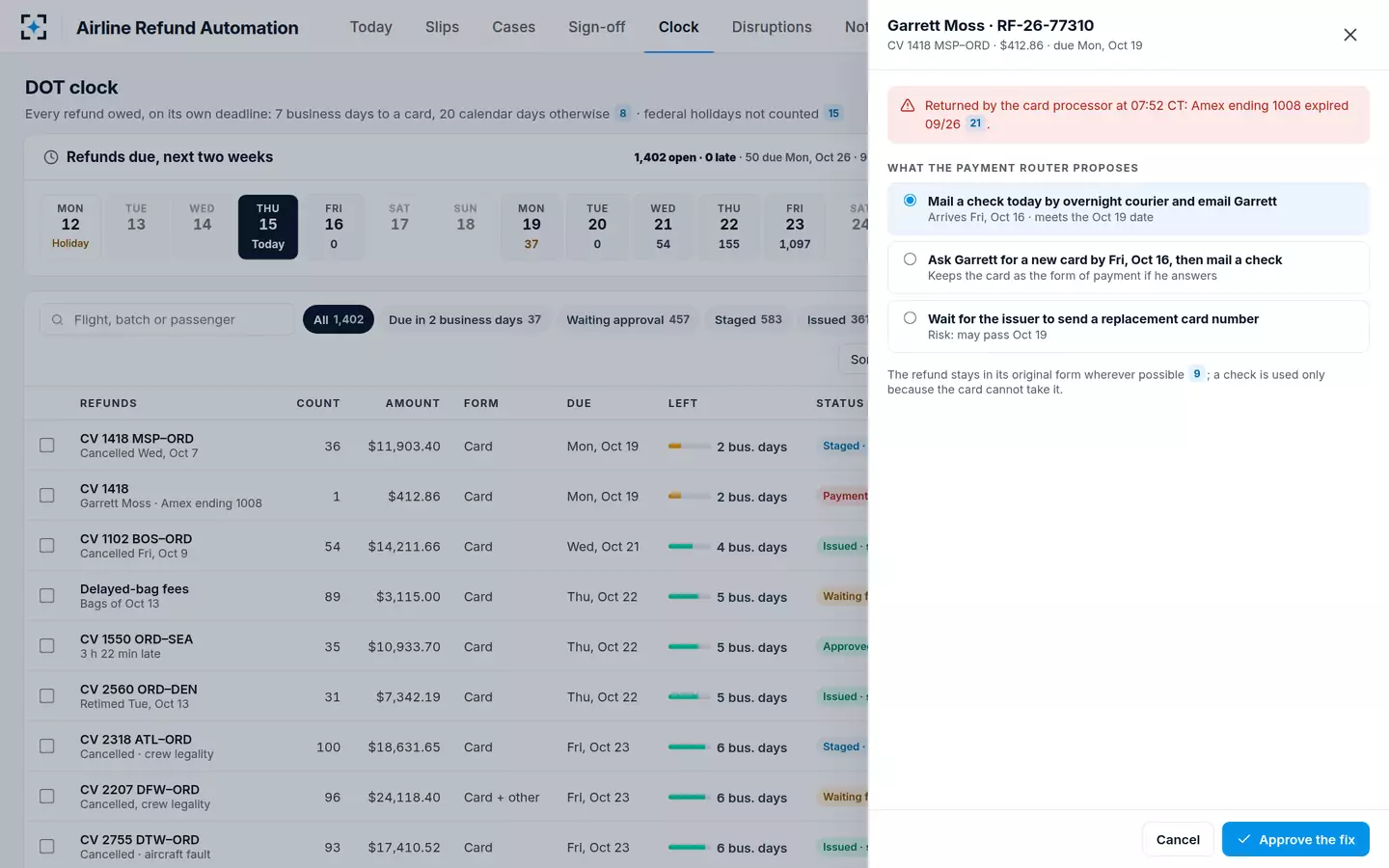Viewport: 1389px width, 868px height.
Task: Select Fri 23 with 1,097 due
Action: tap(795, 227)
